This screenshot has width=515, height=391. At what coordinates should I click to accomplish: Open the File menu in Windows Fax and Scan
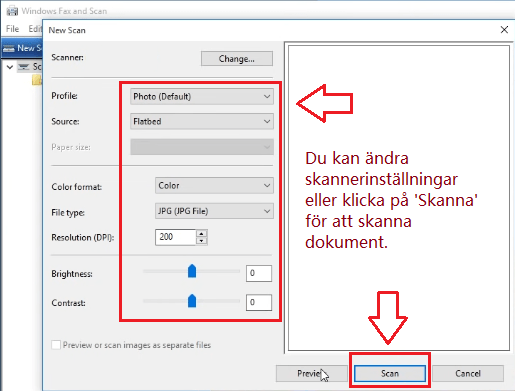pyautogui.click(x=13, y=29)
